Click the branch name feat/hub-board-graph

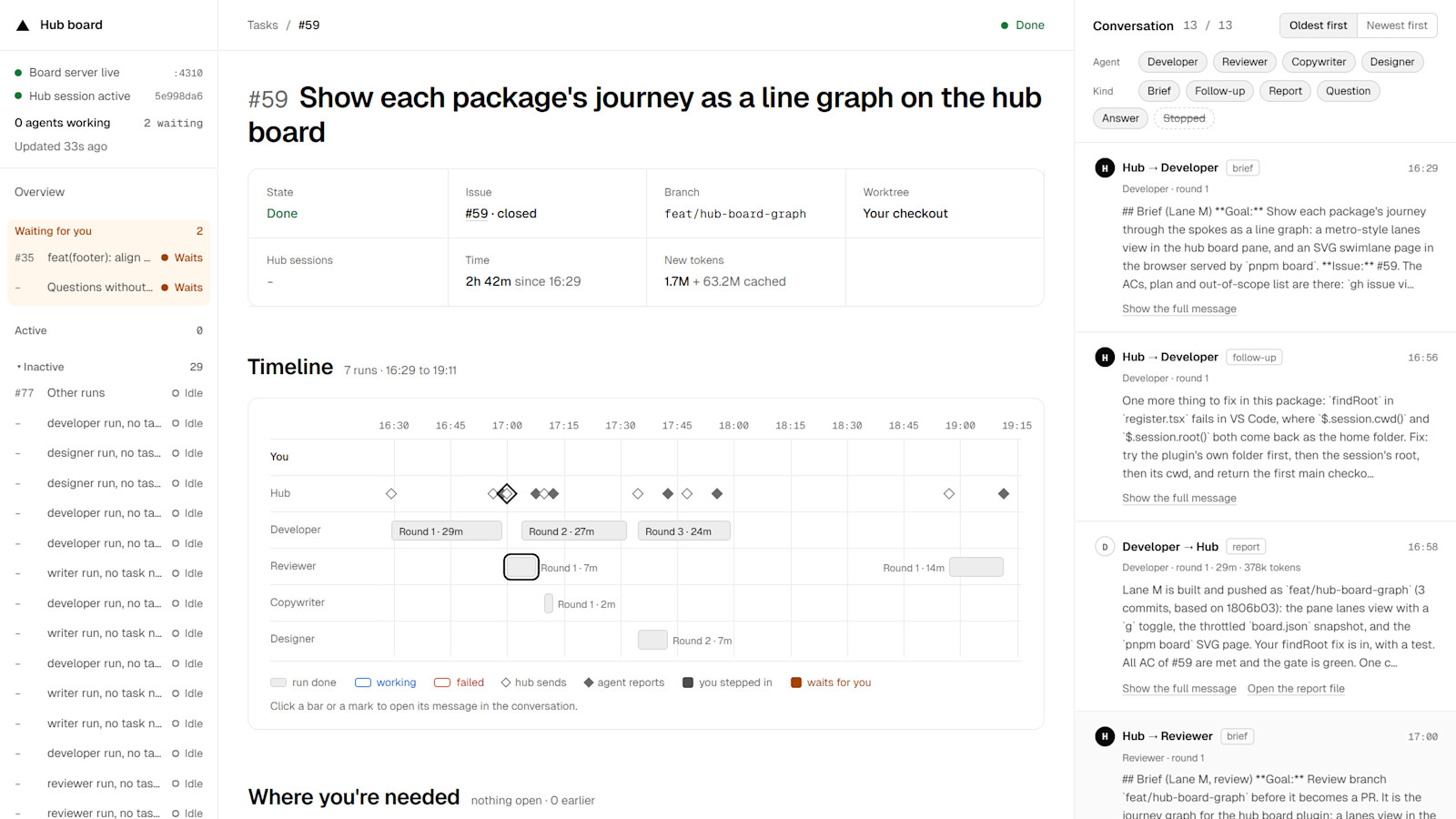click(x=735, y=214)
